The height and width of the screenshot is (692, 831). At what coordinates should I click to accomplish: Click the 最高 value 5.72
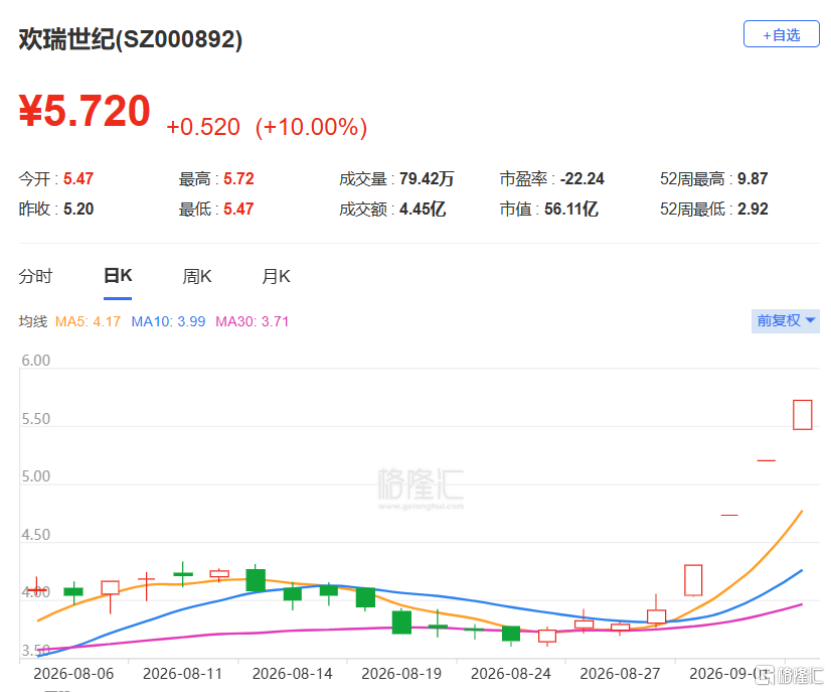click(238, 179)
